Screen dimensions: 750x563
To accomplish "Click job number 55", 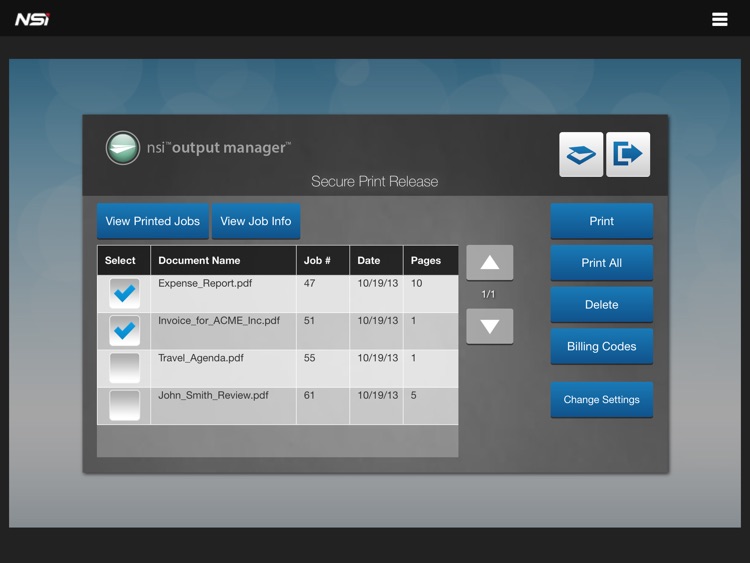I will click(309, 358).
